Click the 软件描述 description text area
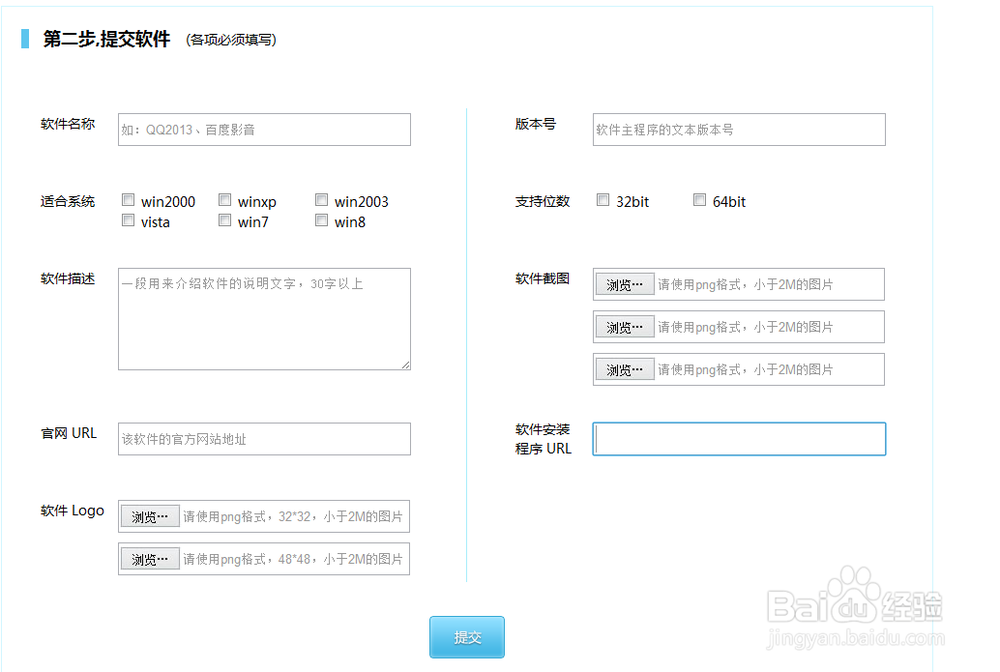Viewport: 1000px width, 672px height. [263, 318]
